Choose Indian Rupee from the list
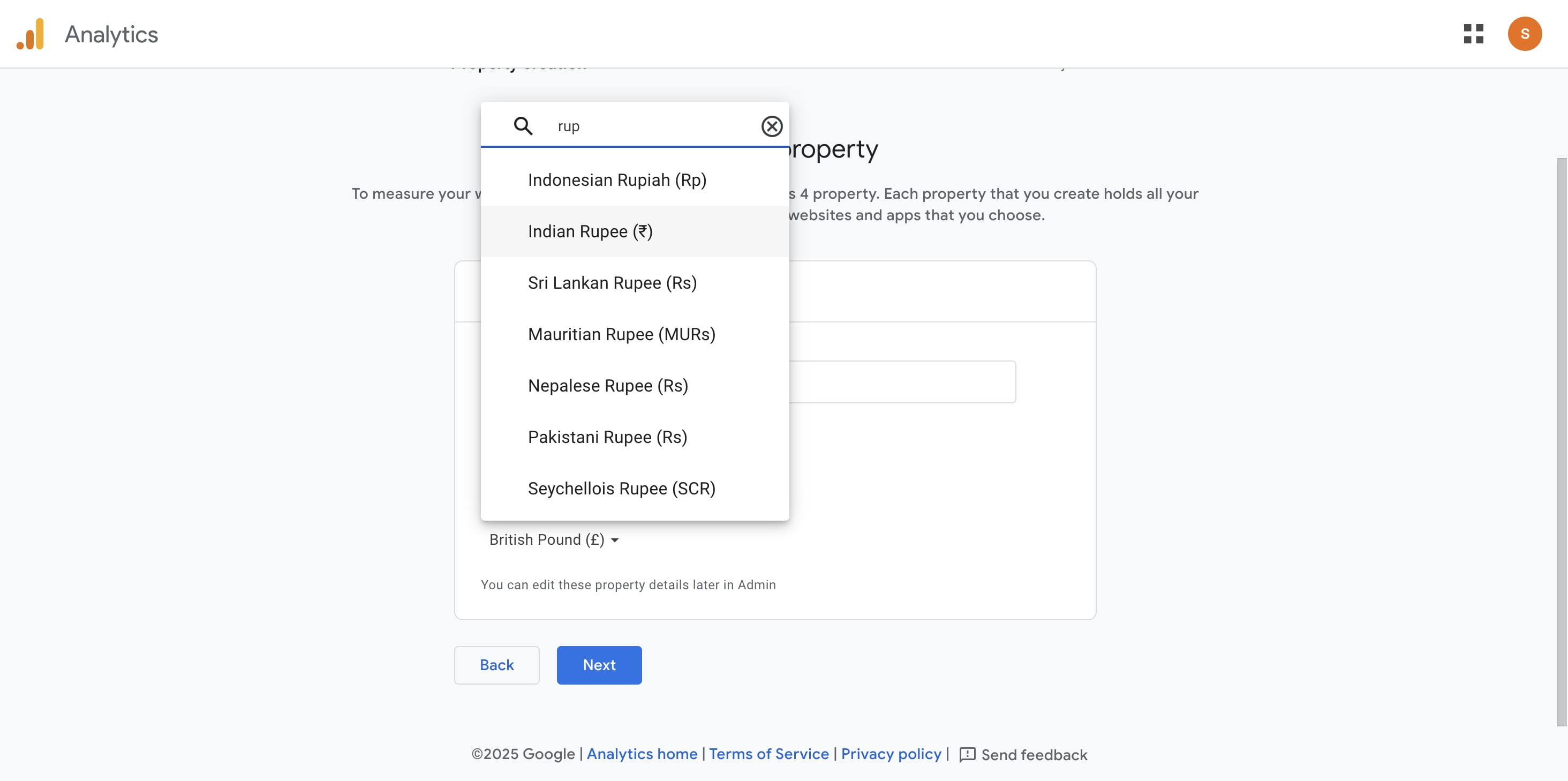 [590, 231]
